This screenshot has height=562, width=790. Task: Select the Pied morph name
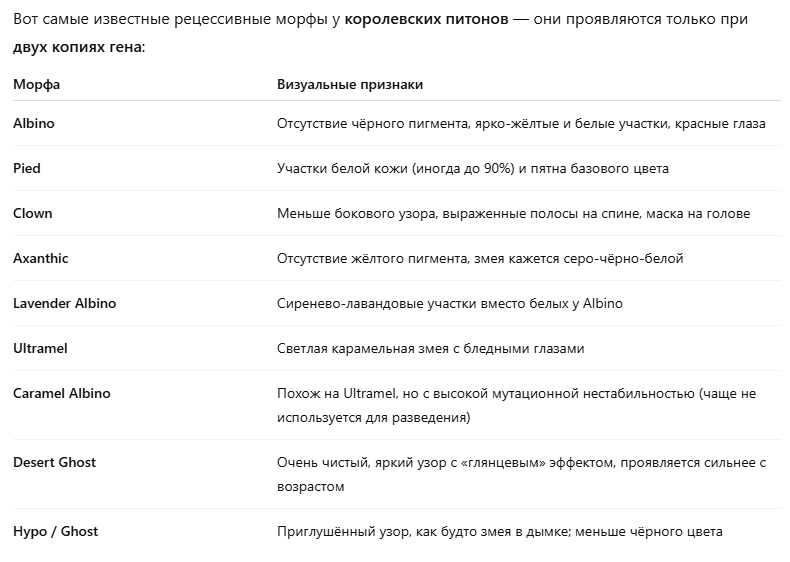point(27,169)
